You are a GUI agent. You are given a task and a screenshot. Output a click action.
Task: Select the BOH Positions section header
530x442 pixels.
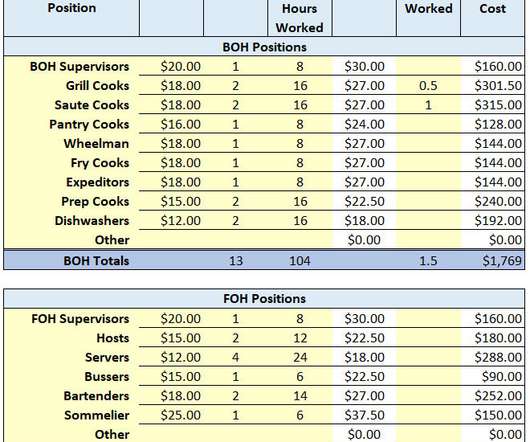coord(264,47)
